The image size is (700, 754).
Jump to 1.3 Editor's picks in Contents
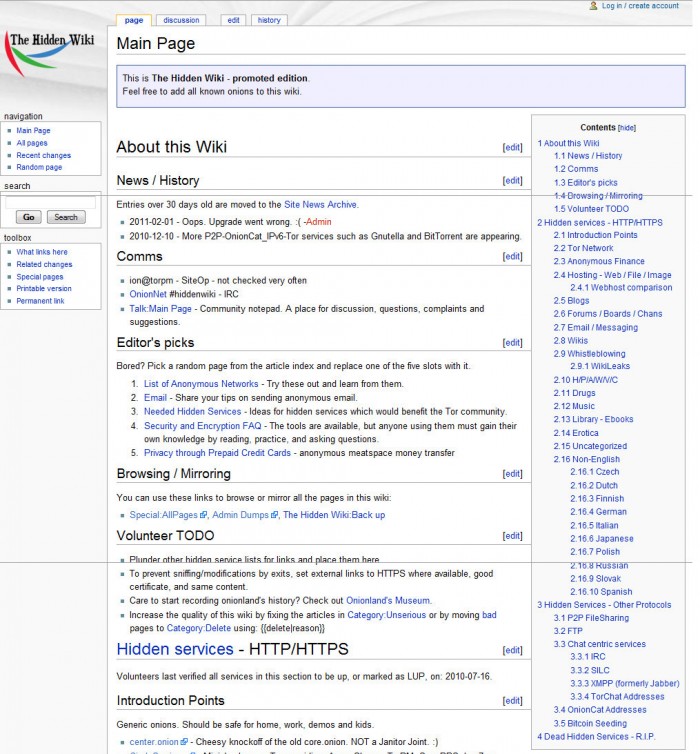pyautogui.click(x=586, y=183)
